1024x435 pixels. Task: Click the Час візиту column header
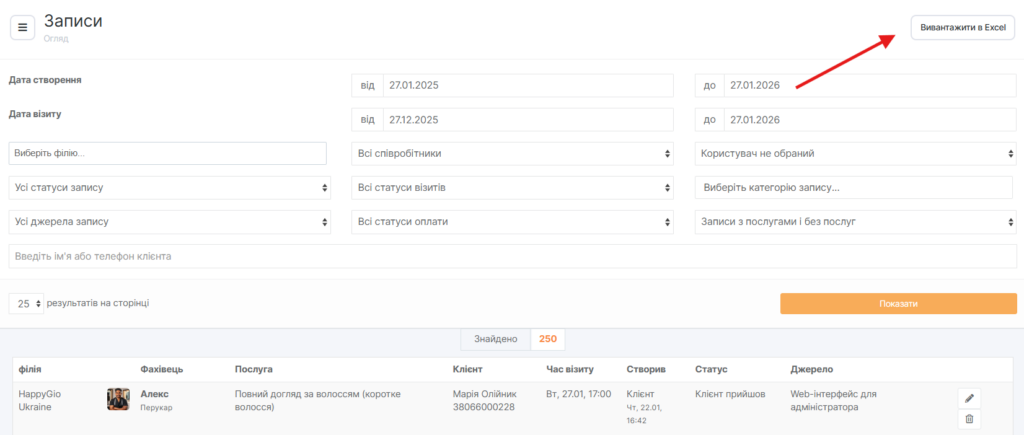(570, 369)
